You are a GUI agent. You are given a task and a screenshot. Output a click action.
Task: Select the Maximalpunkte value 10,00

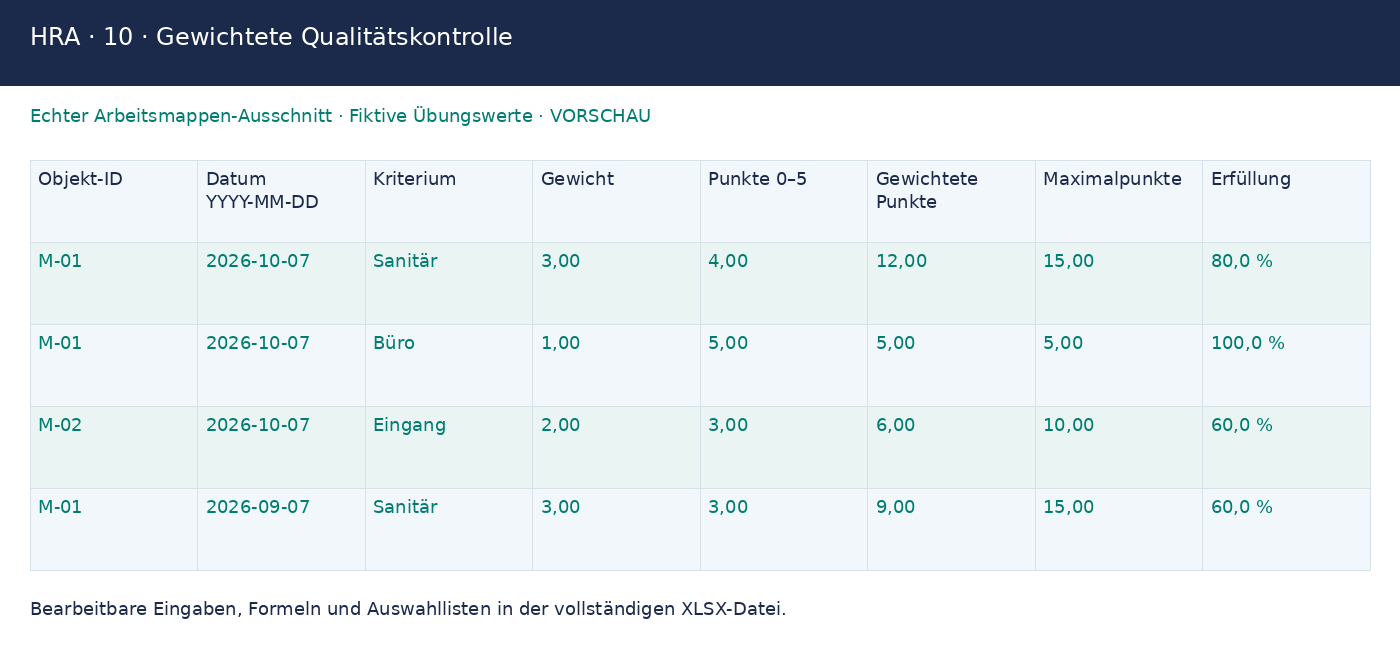pos(1119,447)
